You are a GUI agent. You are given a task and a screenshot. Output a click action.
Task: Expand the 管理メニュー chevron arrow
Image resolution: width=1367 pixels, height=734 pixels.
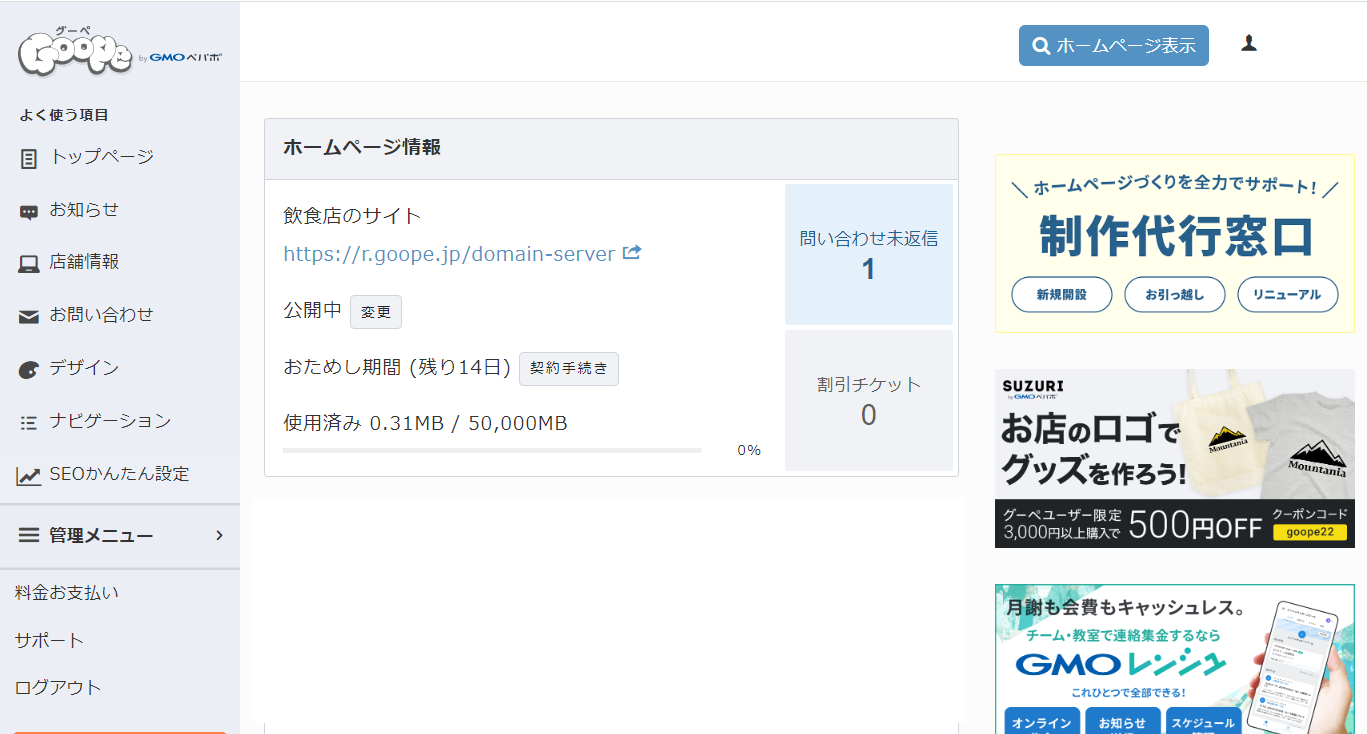point(219,536)
